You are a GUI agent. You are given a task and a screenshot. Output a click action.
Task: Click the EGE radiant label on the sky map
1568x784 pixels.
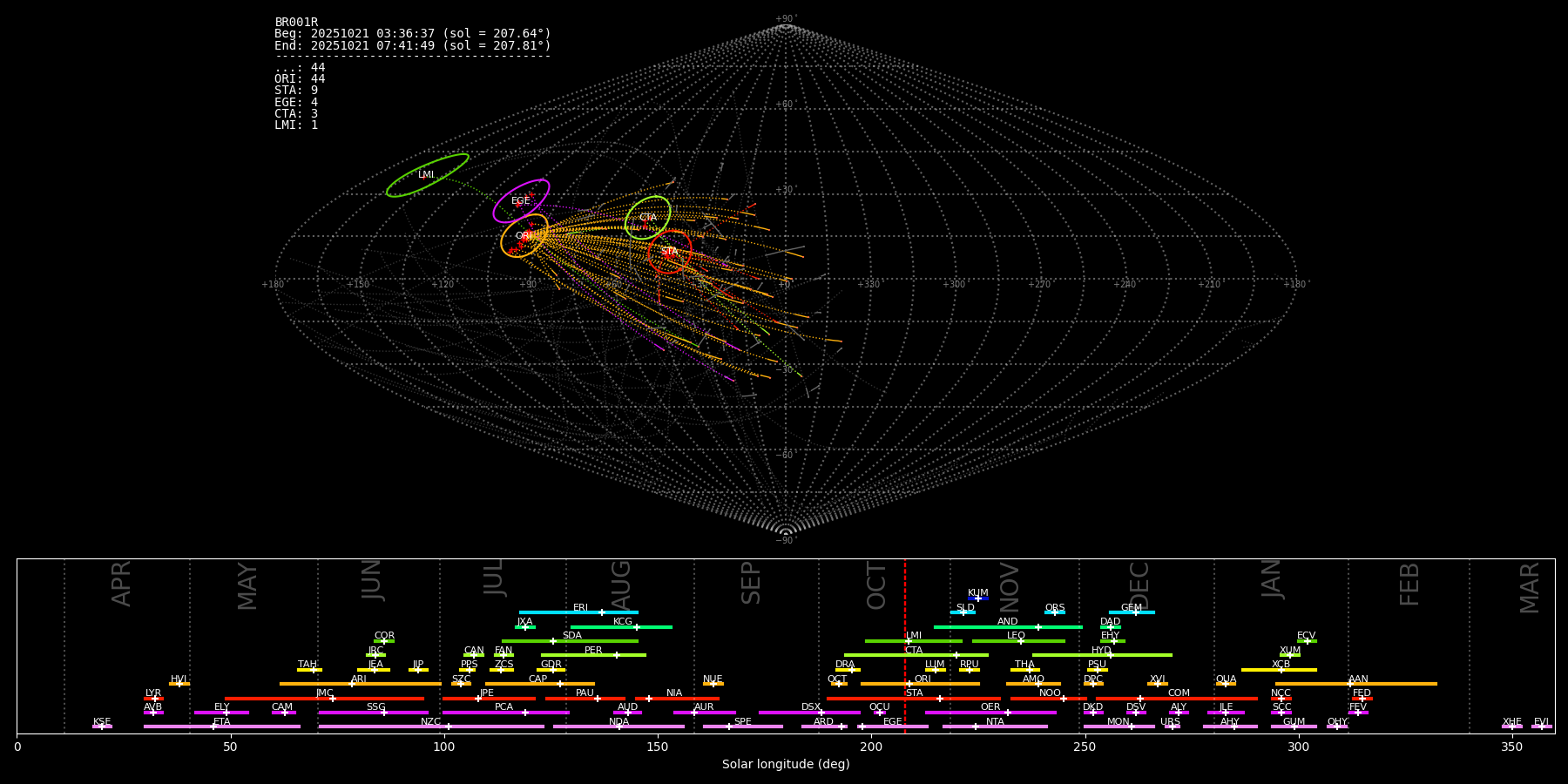[521, 201]
